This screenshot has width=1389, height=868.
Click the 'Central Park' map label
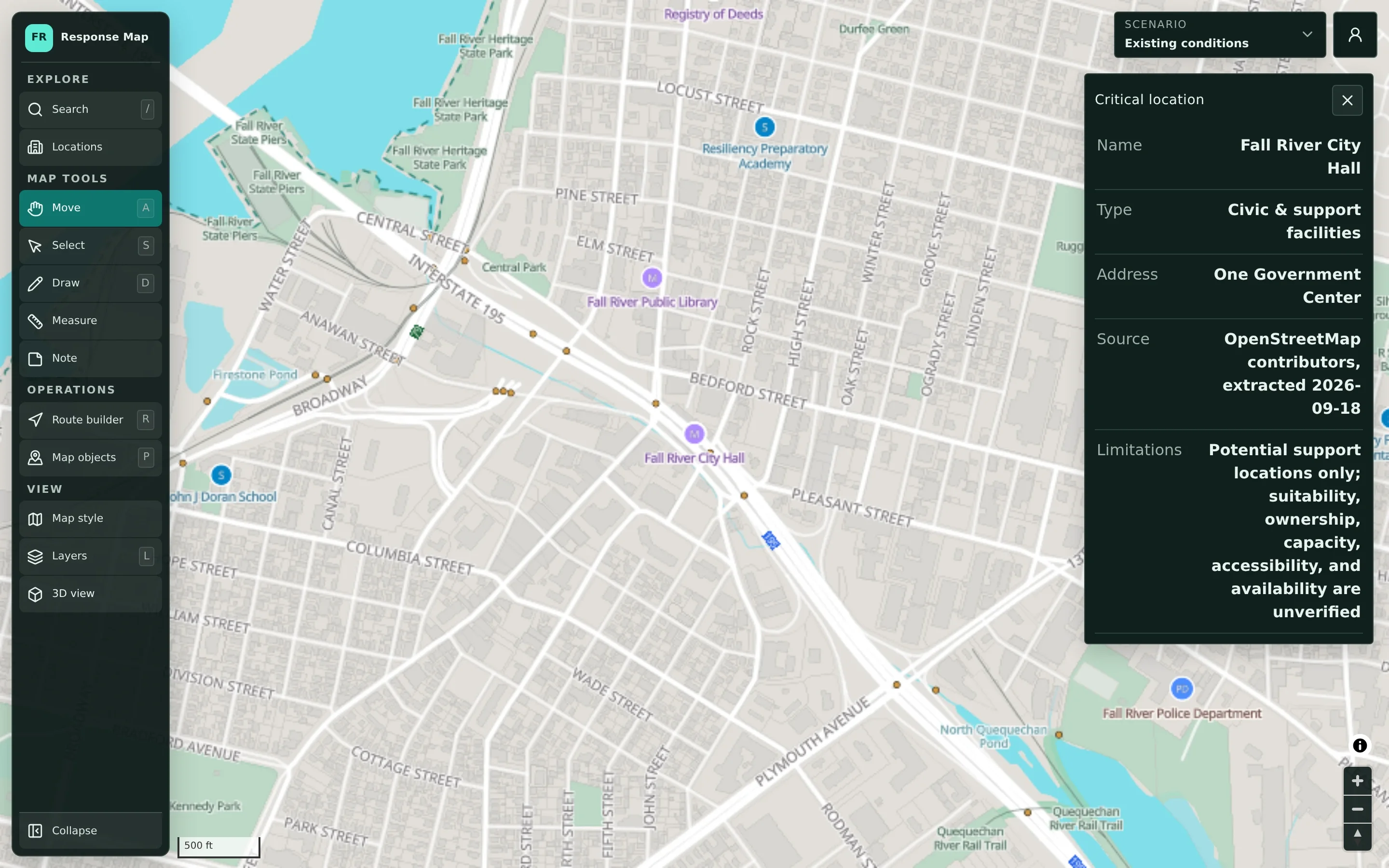tap(514, 268)
